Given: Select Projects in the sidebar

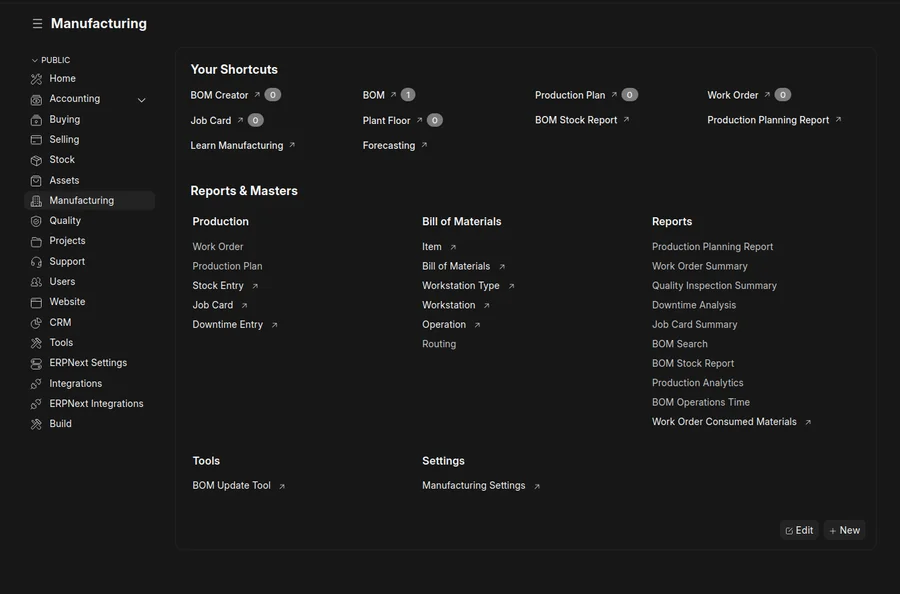Looking at the screenshot, I should 90,240.
